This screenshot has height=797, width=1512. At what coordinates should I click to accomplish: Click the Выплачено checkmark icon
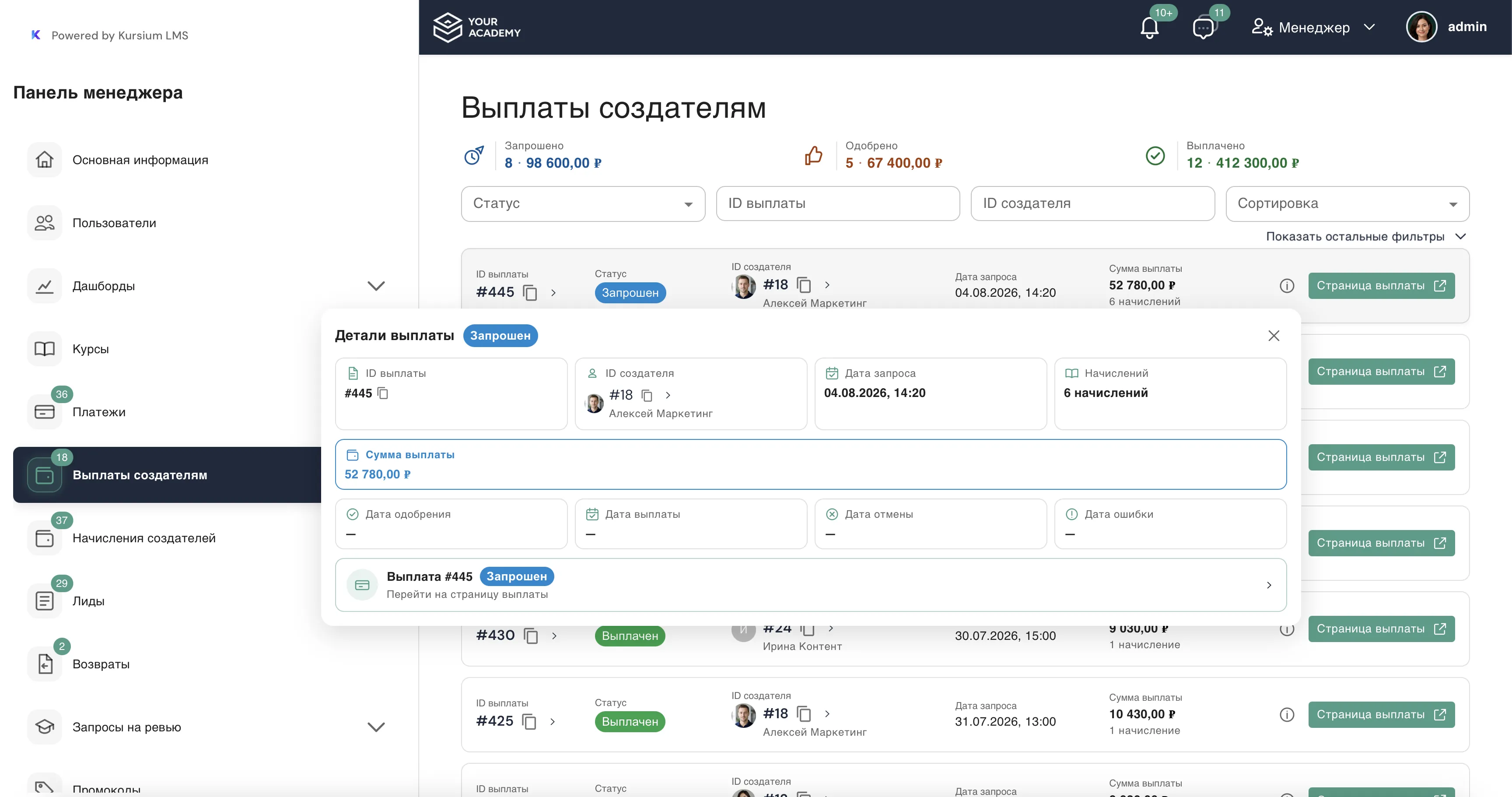click(x=1155, y=155)
